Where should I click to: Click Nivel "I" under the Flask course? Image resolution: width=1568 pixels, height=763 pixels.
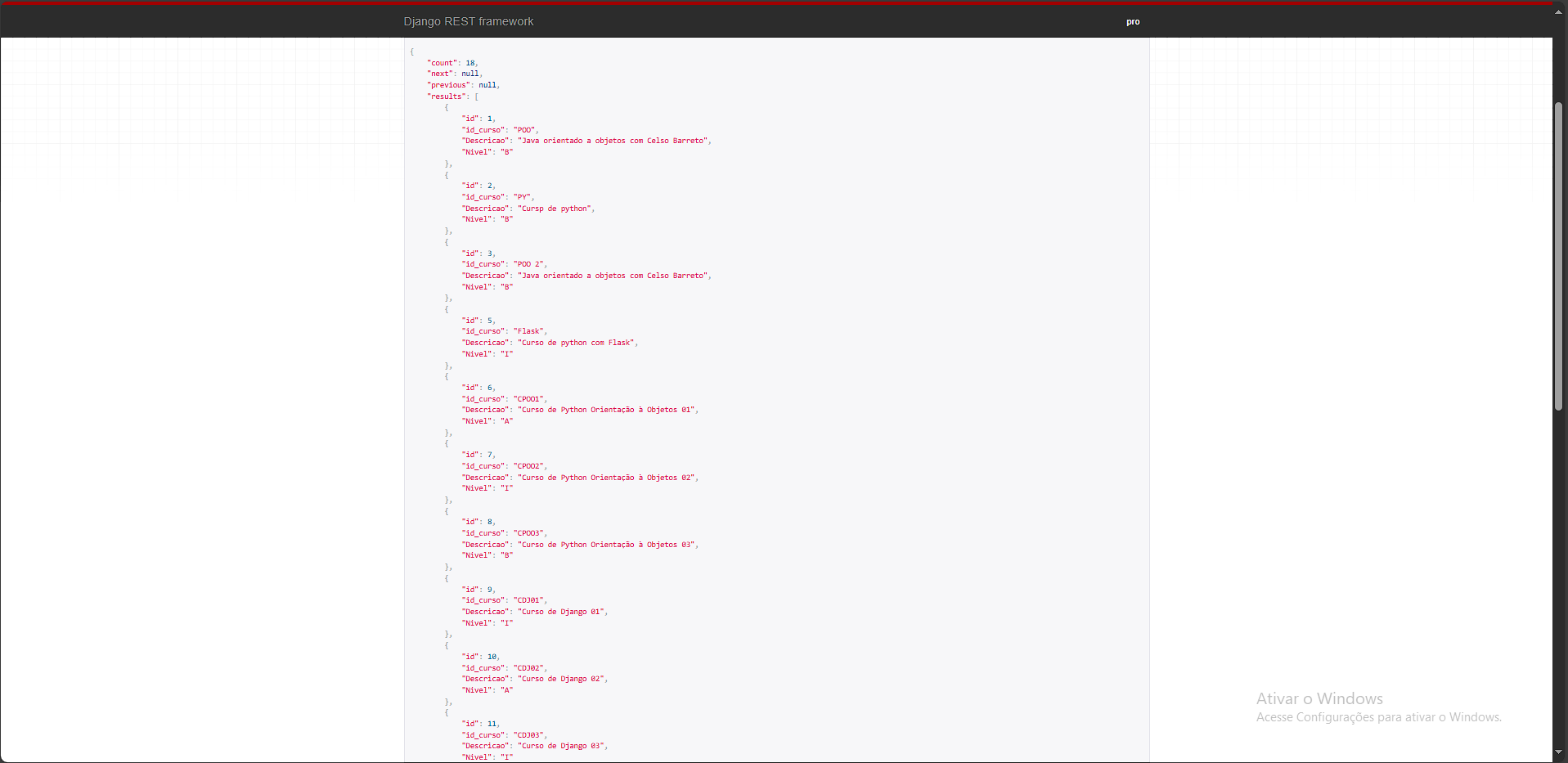coord(506,354)
